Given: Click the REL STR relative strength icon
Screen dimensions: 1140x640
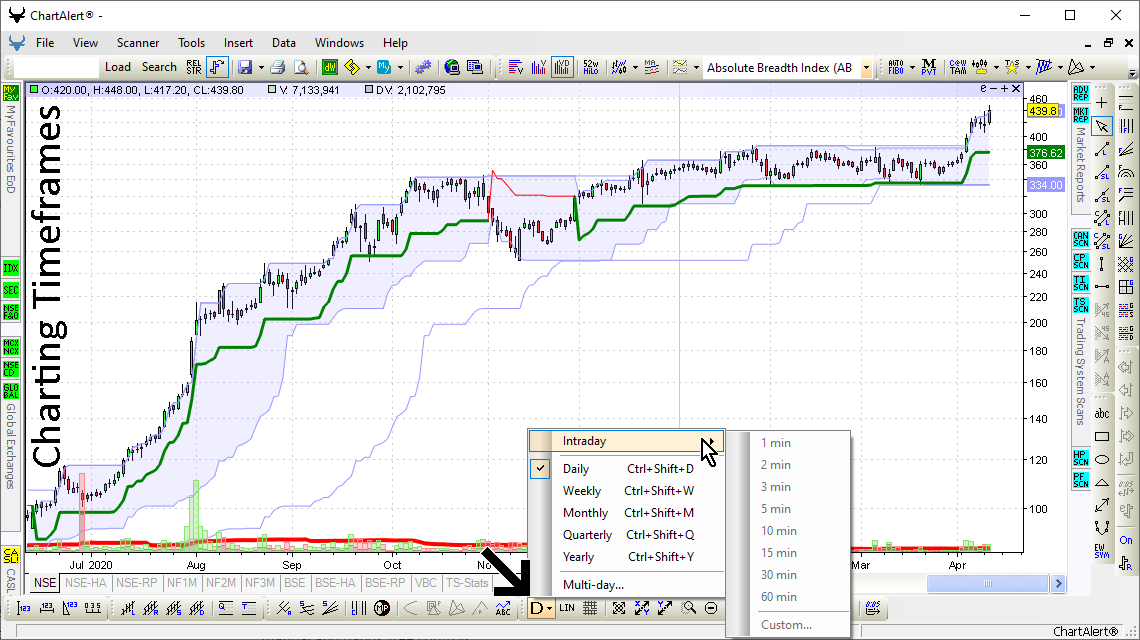Looking at the screenshot, I should (193, 67).
